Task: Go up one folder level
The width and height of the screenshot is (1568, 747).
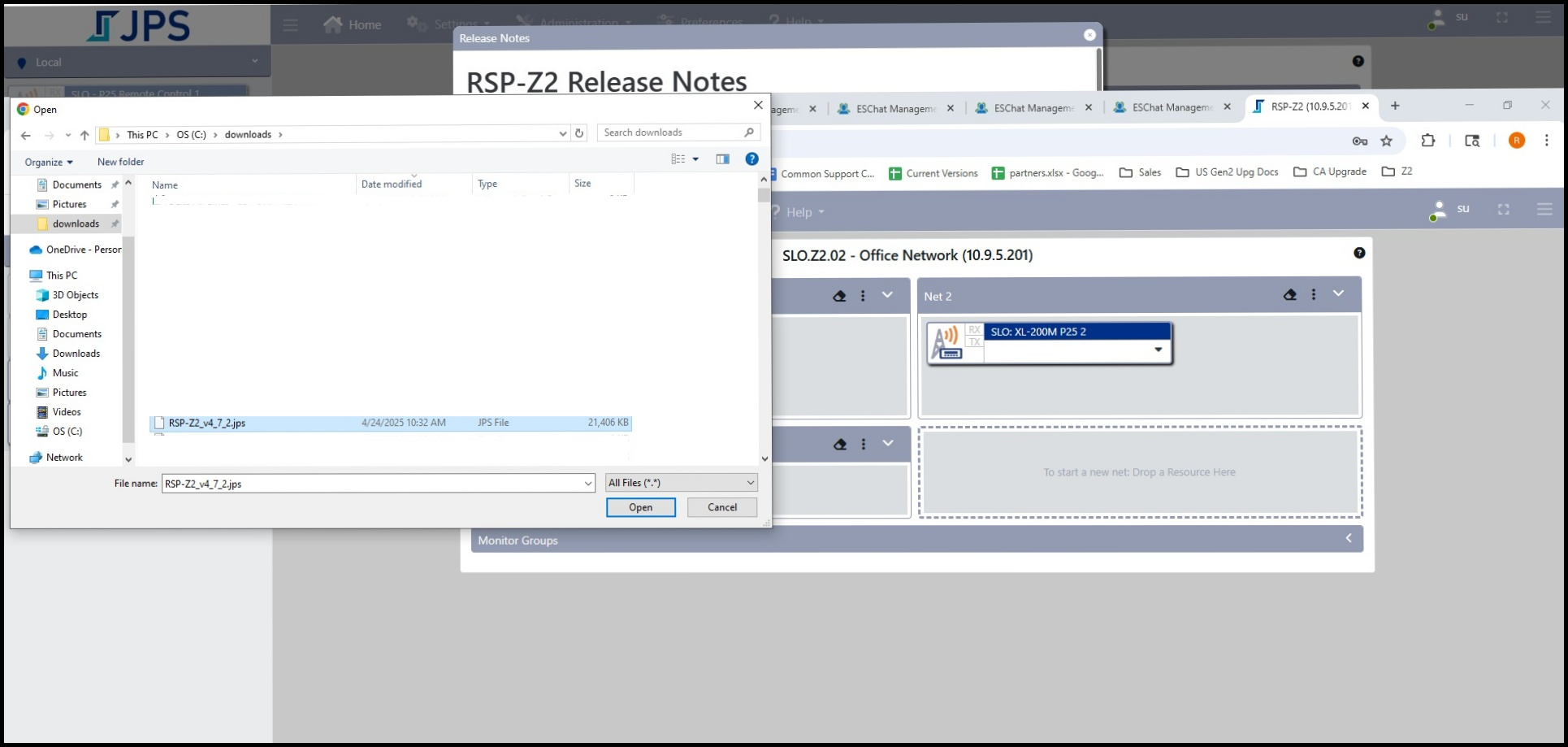Action: click(84, 135)
